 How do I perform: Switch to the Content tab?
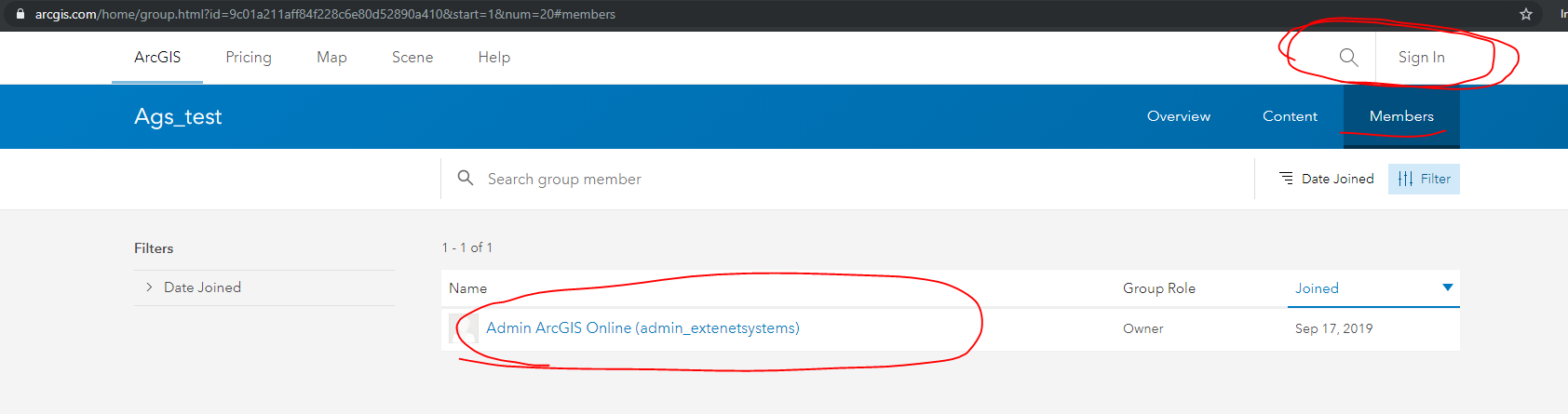pyautogui.click(x=1290, y=116)
